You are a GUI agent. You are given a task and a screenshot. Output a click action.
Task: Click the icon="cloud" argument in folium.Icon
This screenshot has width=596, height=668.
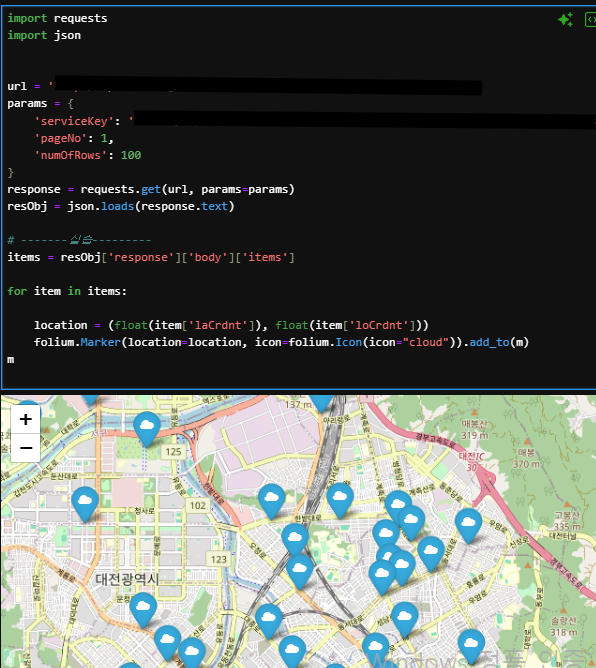point(408,342)
